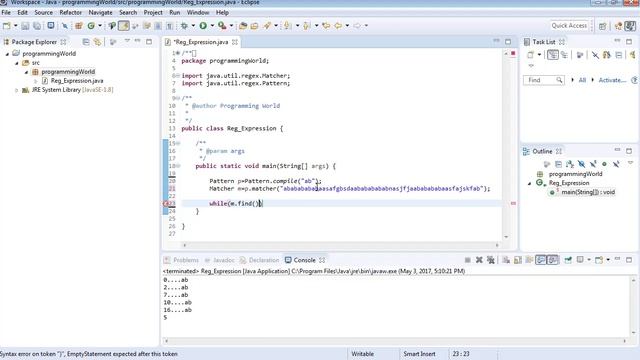Click the New Java Class toolbar icon
640x360 pixels.
coord(91,26)
